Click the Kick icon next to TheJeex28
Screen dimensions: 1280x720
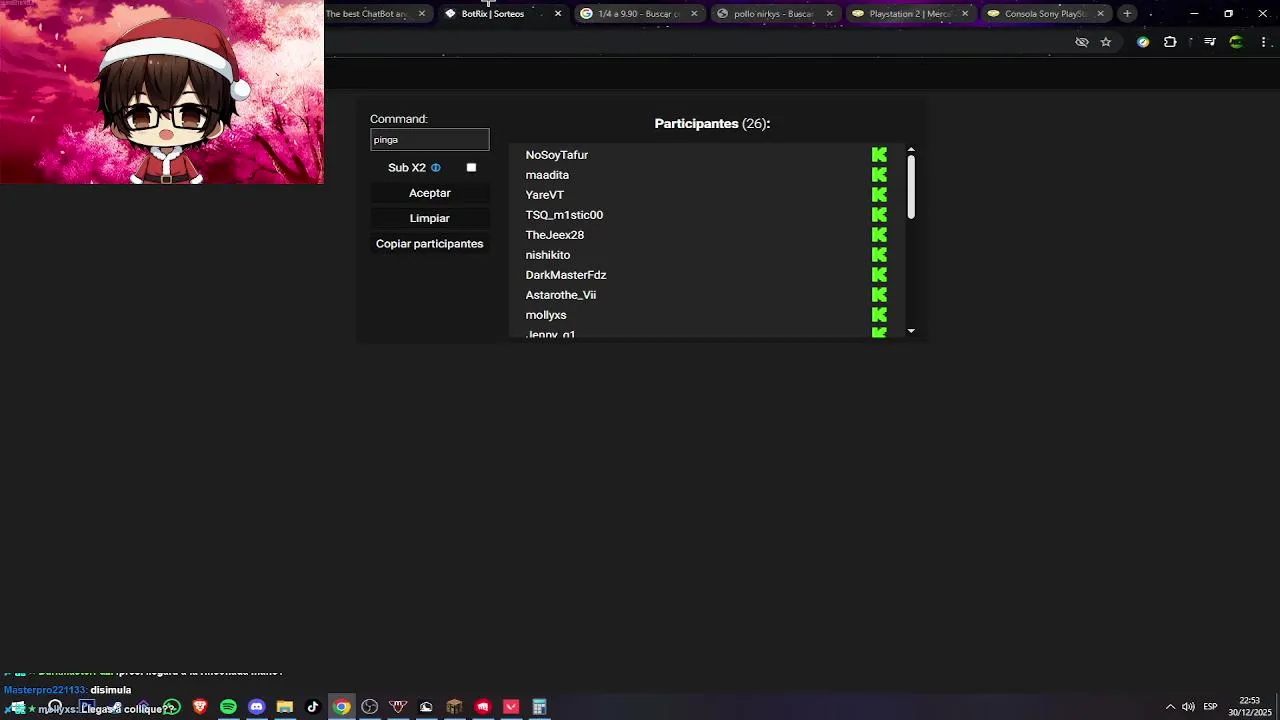pyautogui.click(x=879, y=235)
